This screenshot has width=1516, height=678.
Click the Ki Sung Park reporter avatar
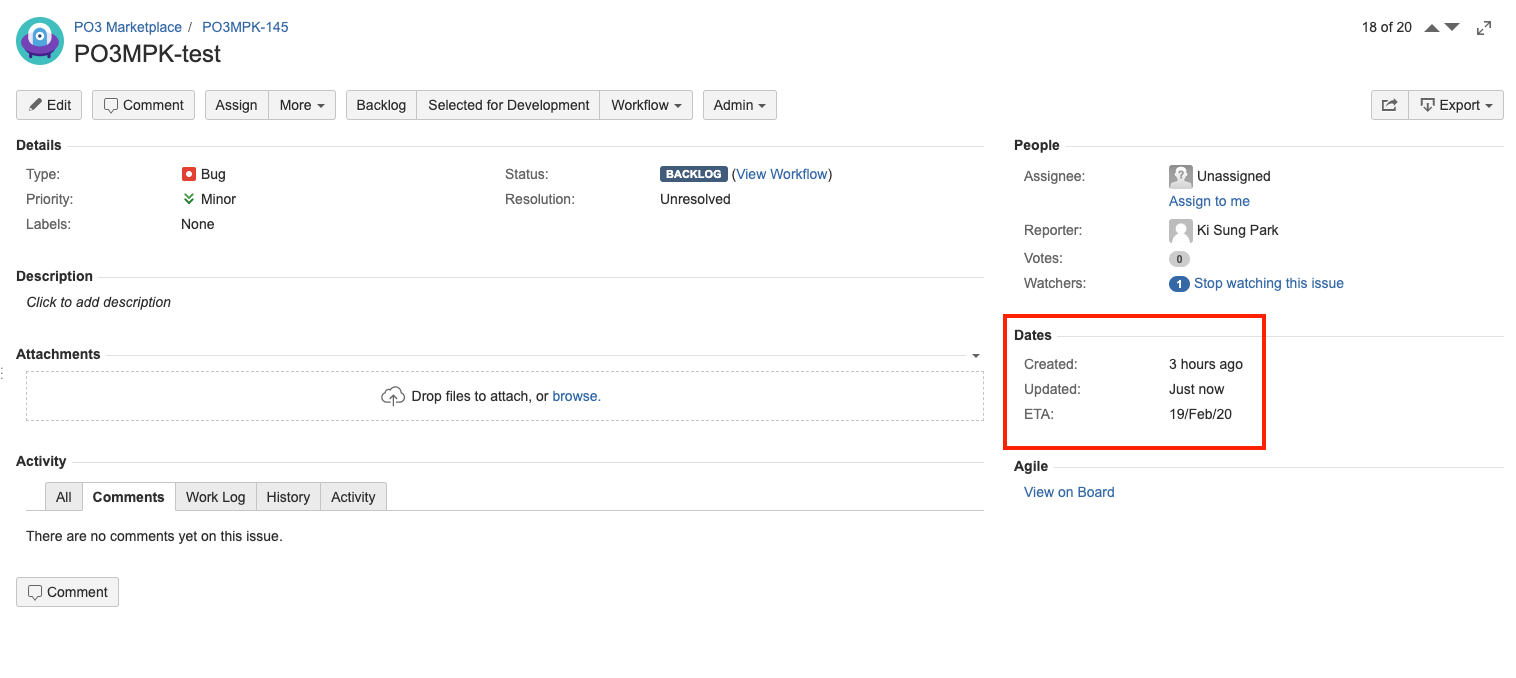tap(1181, 231)
